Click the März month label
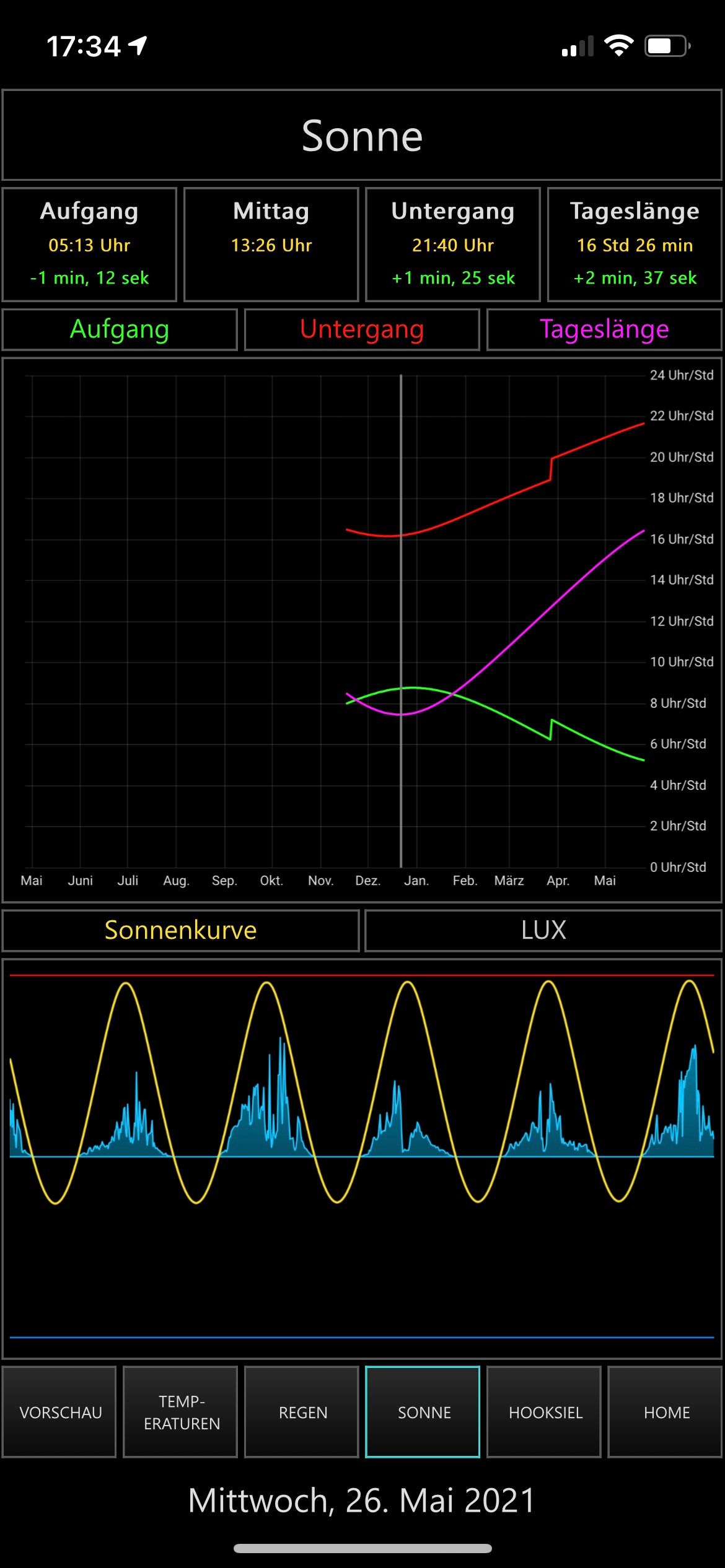 (509, 881)
